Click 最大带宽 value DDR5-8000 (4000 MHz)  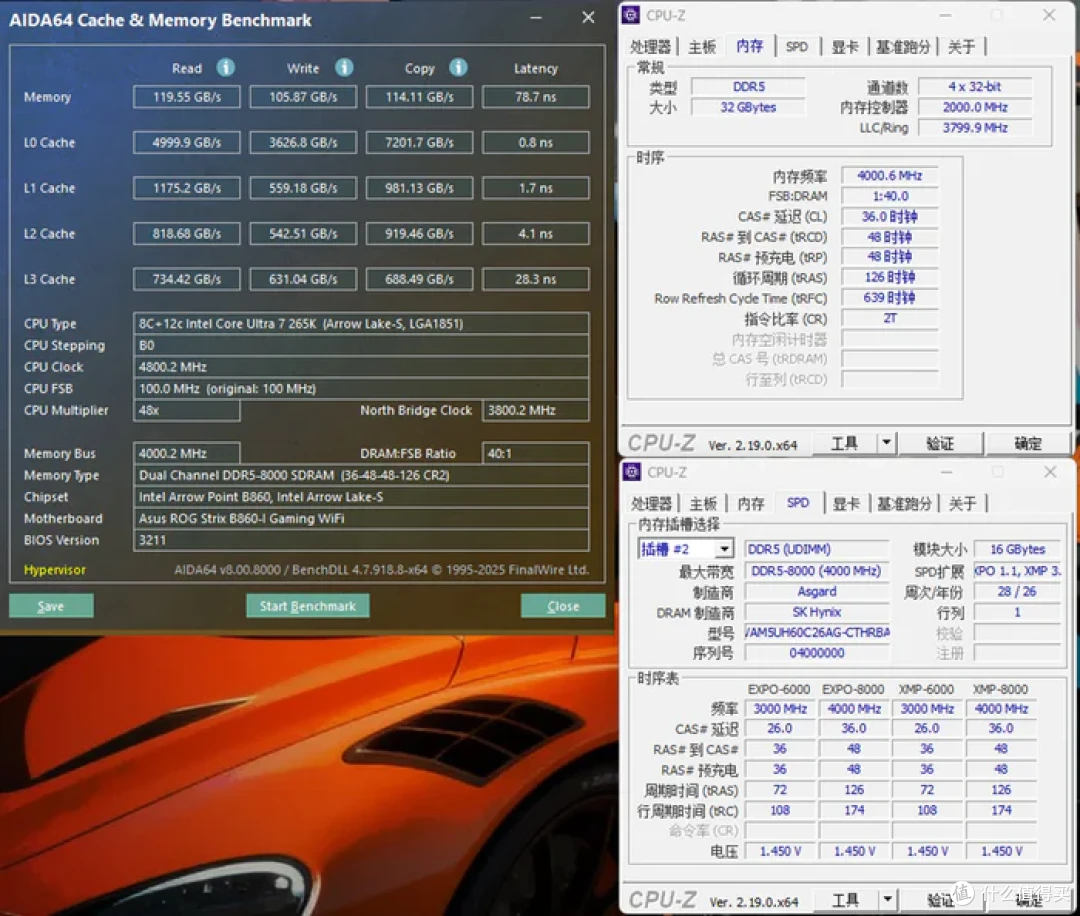pos(816,572)
